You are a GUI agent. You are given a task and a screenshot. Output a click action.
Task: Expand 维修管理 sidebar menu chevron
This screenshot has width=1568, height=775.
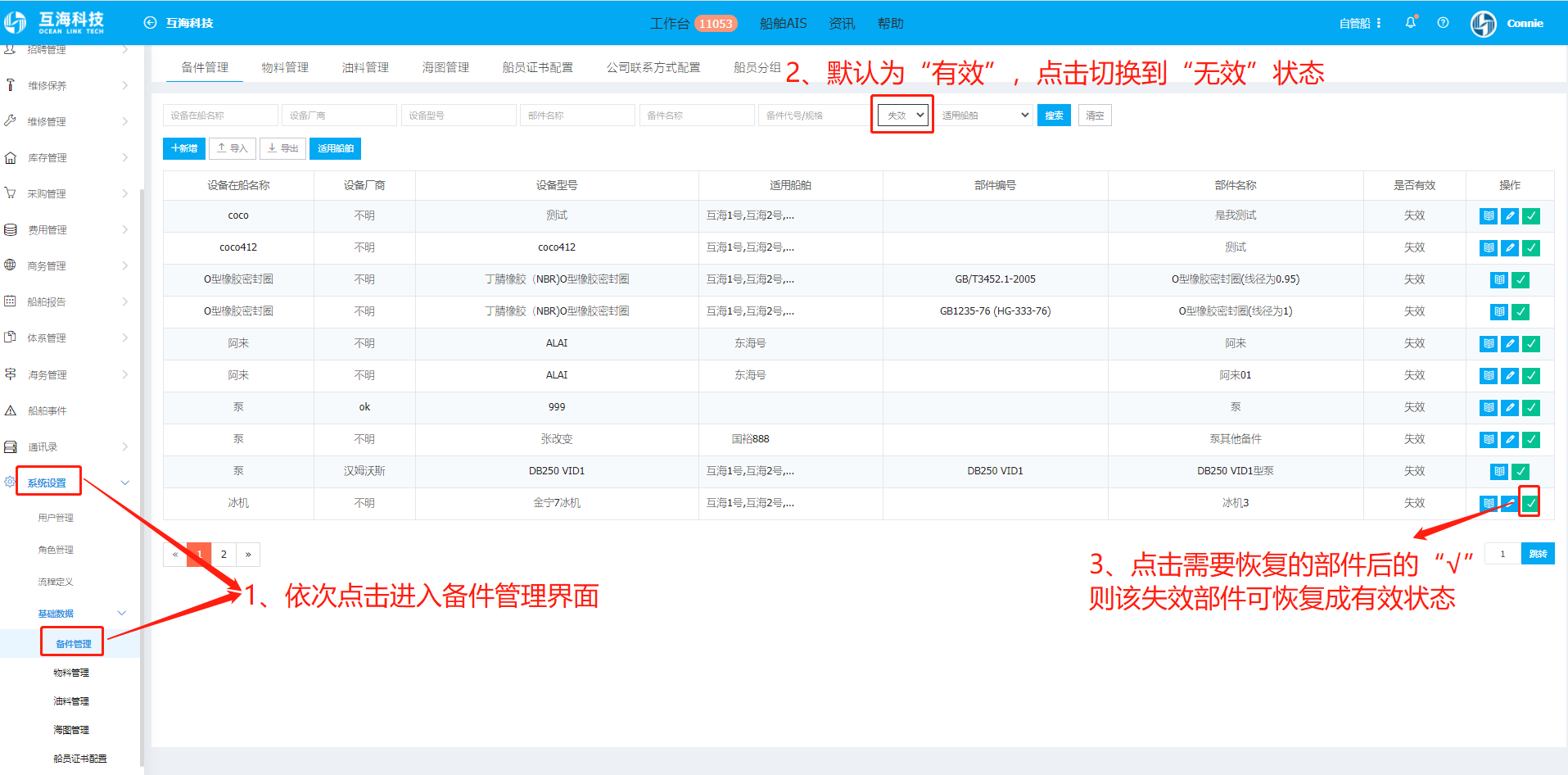[x=125, y=121]
